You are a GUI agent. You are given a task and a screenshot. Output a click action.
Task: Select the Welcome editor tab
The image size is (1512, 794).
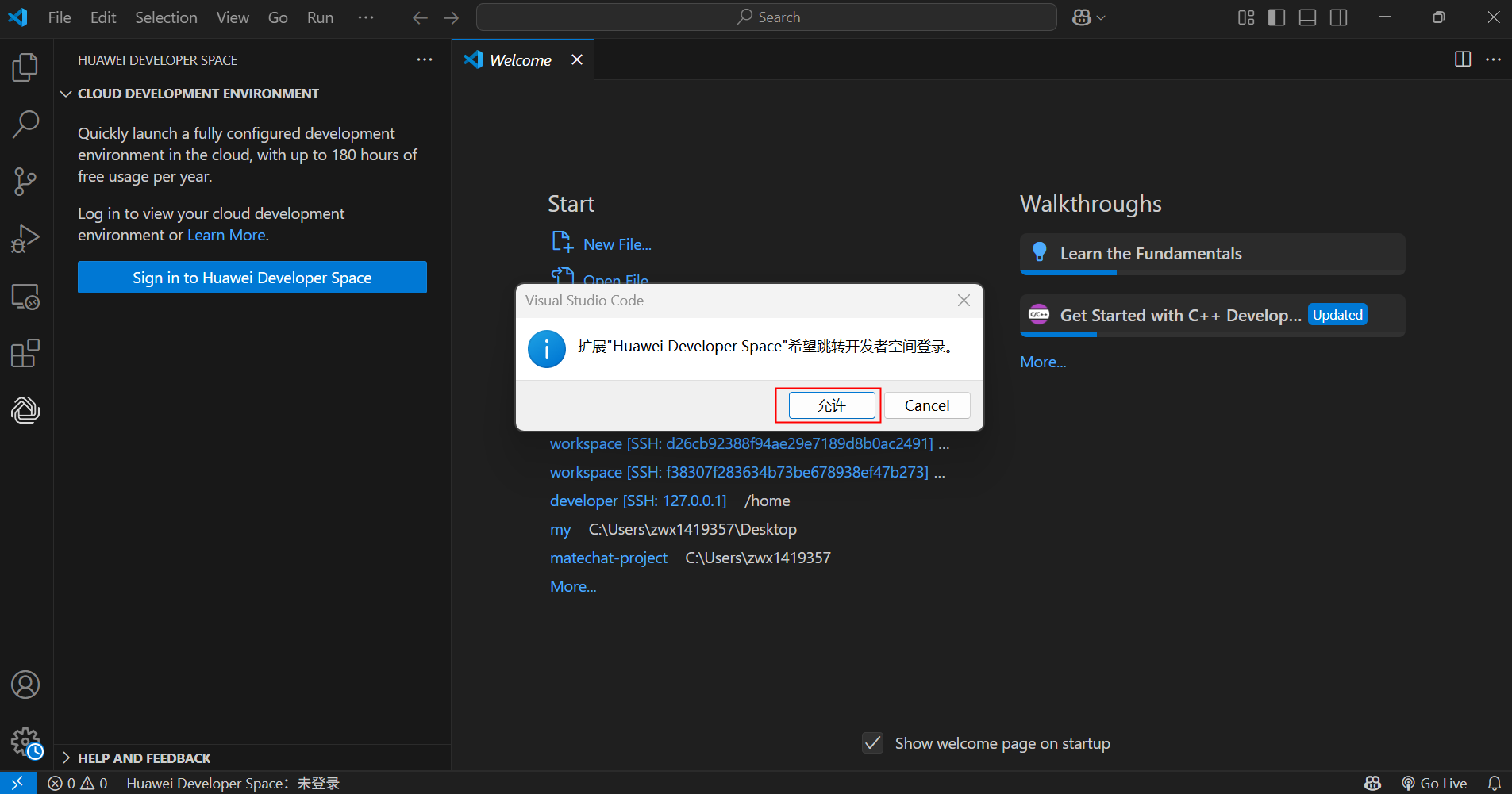pyautogui.click(x=521, y=59)
